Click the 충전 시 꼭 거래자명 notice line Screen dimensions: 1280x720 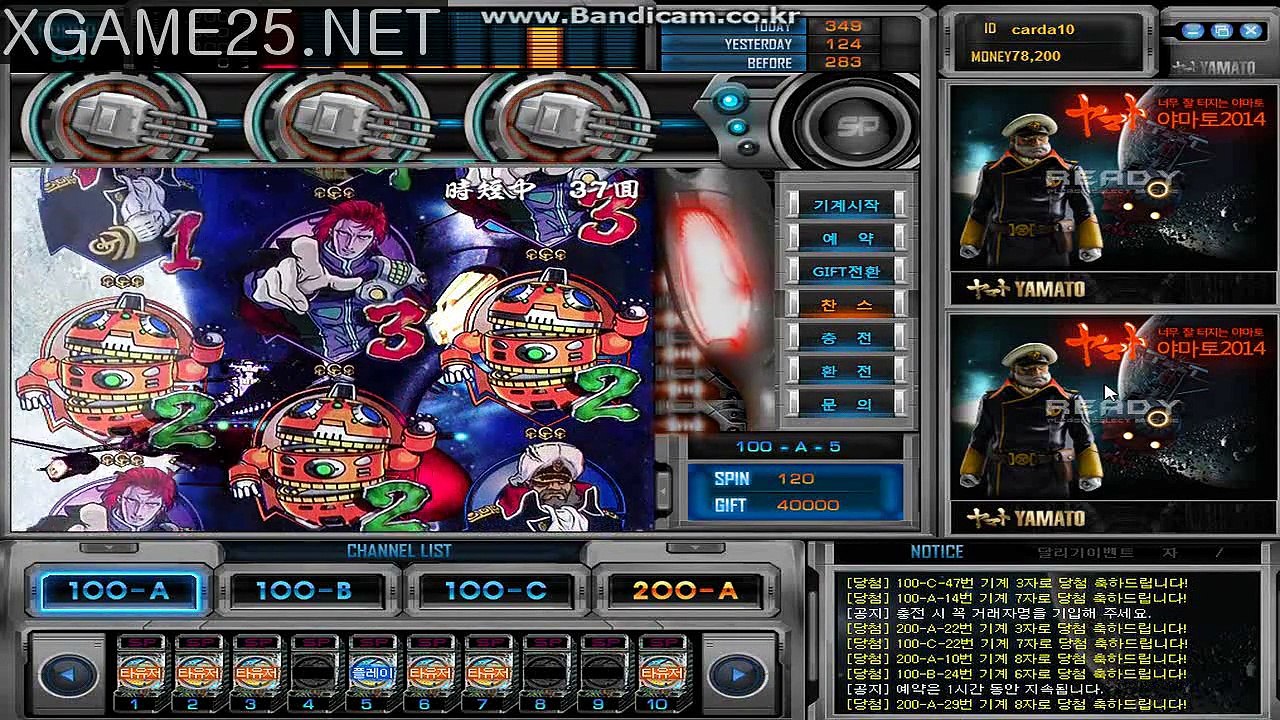[x=998, y=613]
